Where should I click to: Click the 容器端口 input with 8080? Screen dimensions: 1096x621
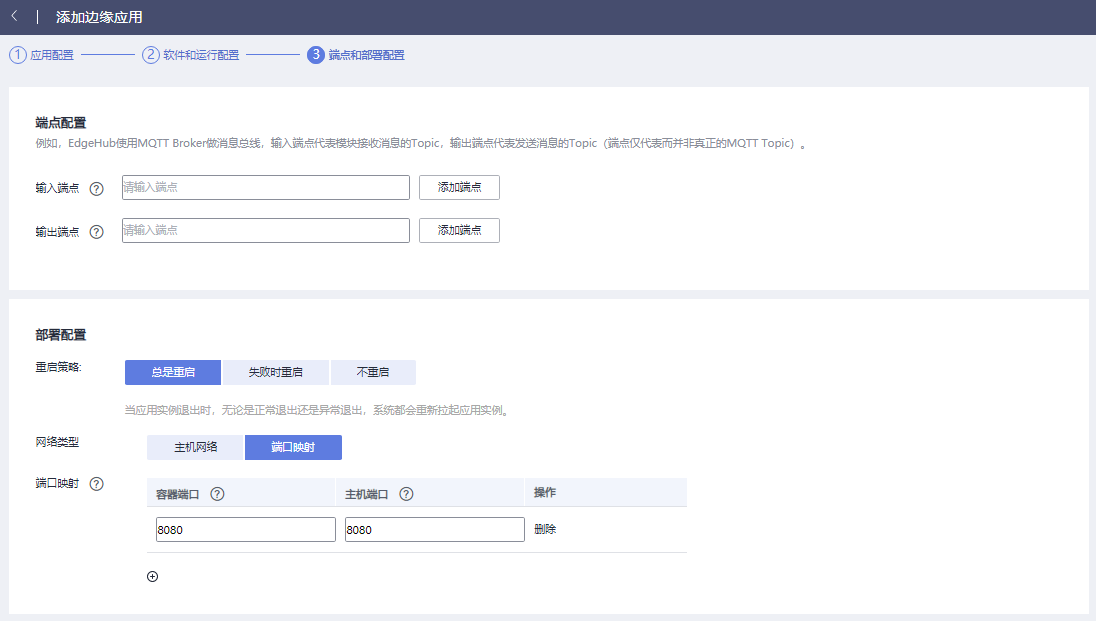245,529
